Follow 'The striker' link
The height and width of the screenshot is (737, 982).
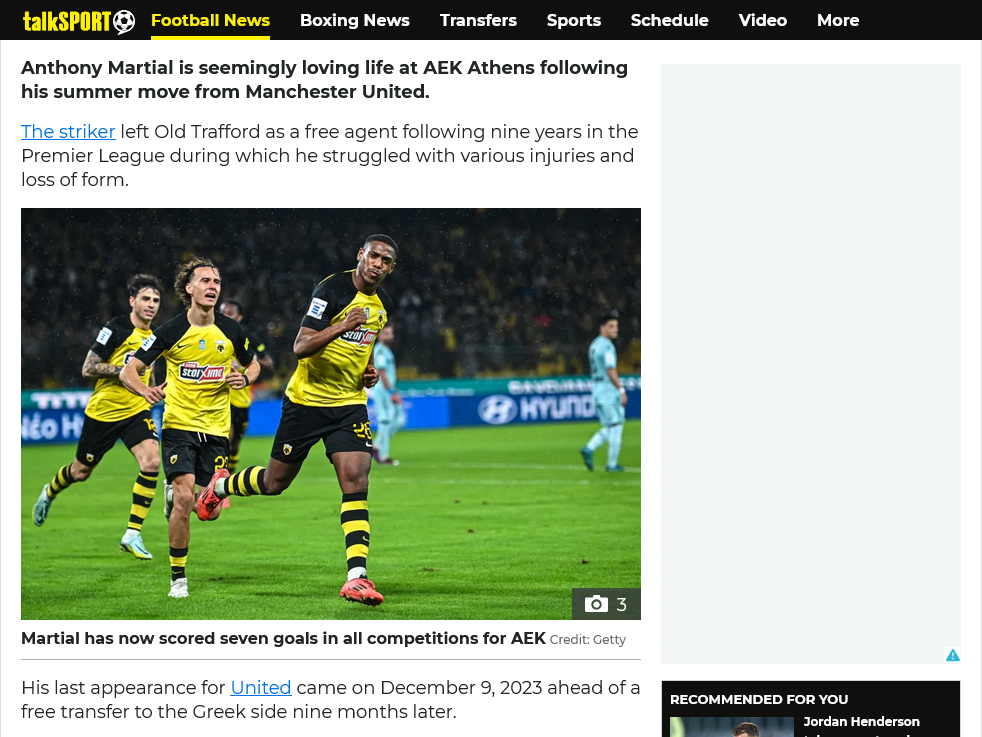coord(68,131)
